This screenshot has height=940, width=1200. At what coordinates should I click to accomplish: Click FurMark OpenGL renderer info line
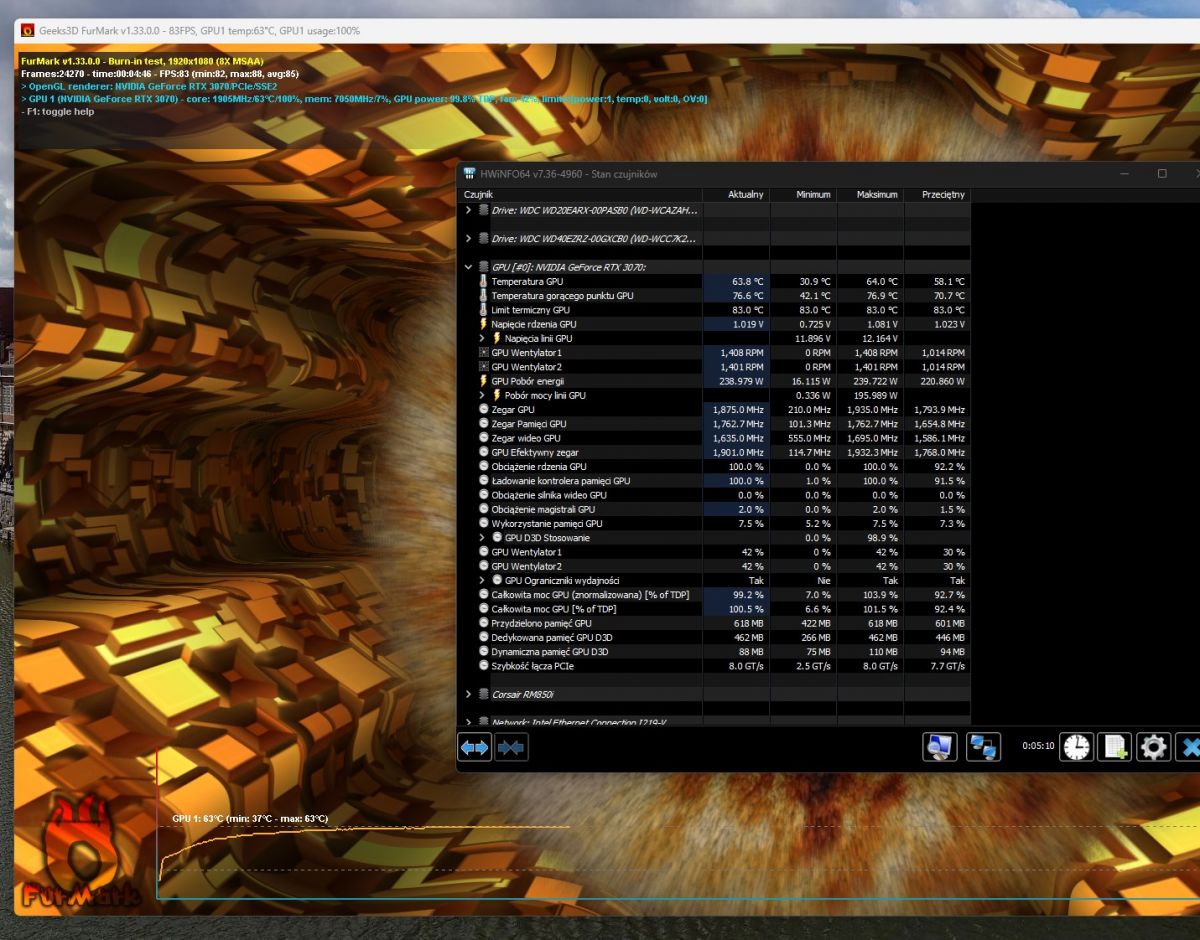149,86
